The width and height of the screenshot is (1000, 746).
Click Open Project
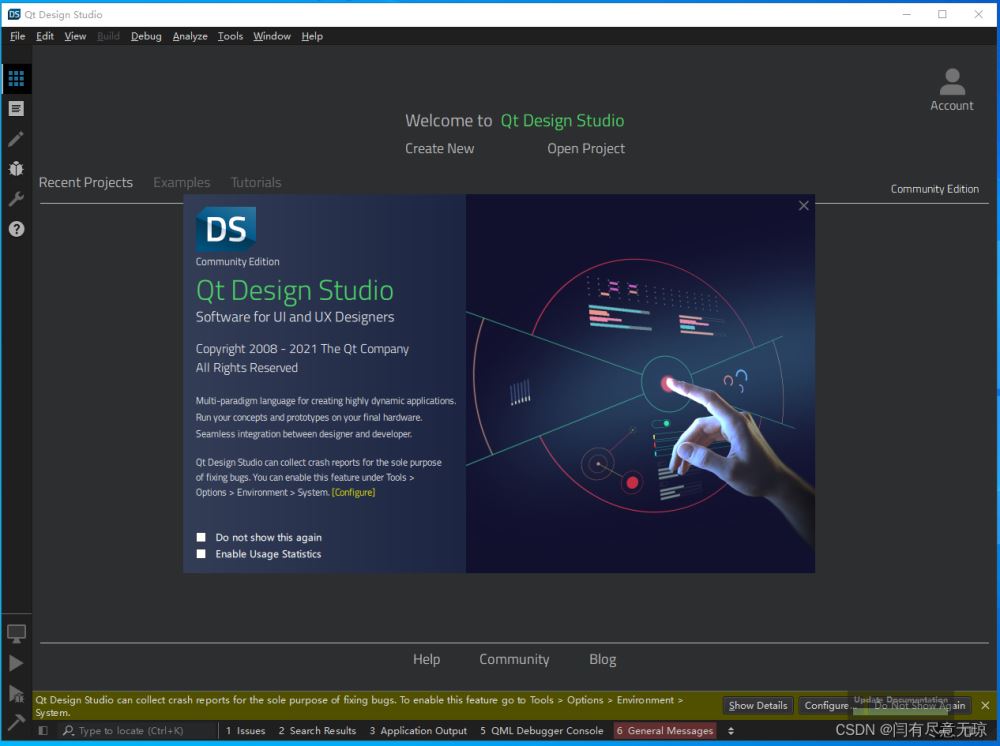[x=585, y=149]
